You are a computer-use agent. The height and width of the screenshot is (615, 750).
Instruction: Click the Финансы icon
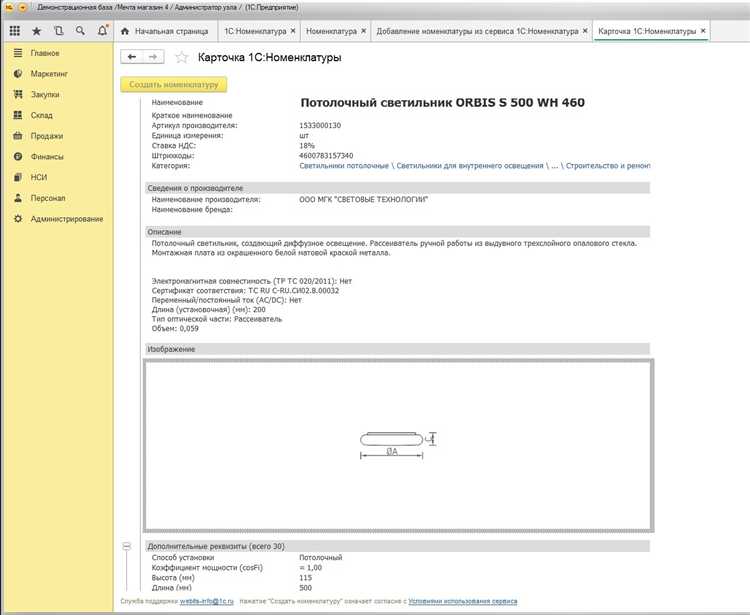(x=18, y=156)
